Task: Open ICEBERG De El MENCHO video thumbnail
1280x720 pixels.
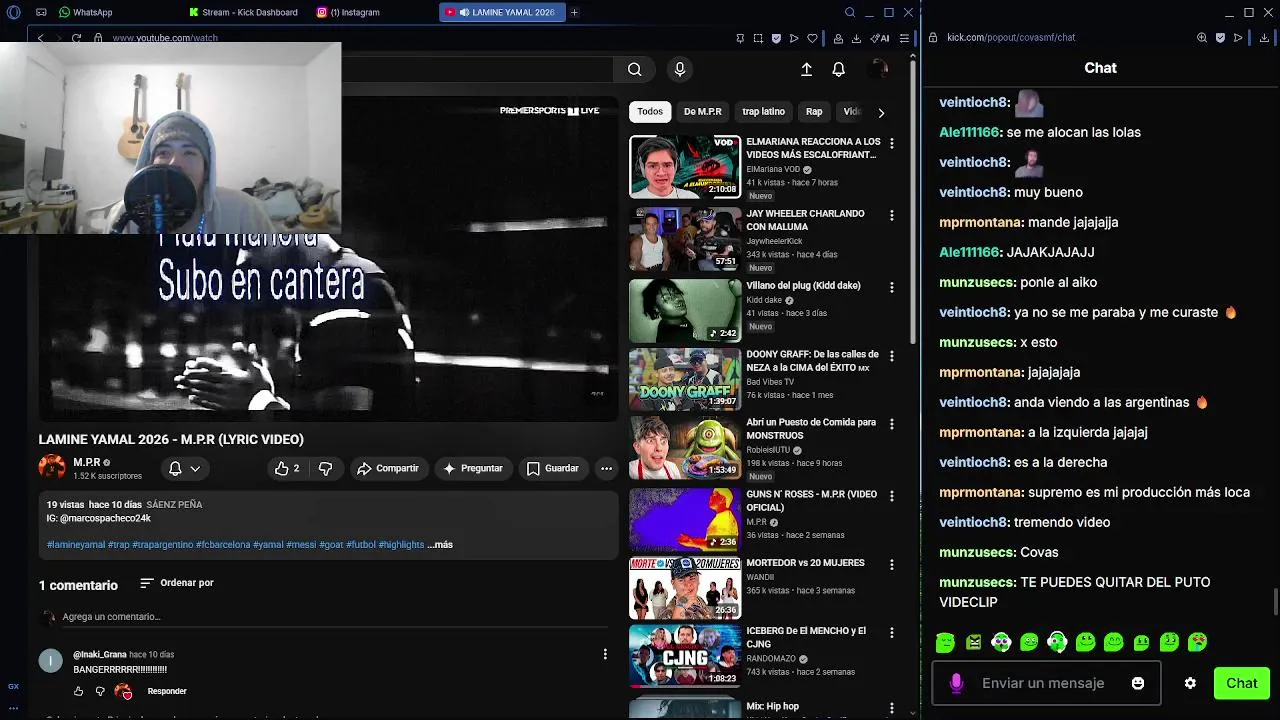Action: coord(685,656)
